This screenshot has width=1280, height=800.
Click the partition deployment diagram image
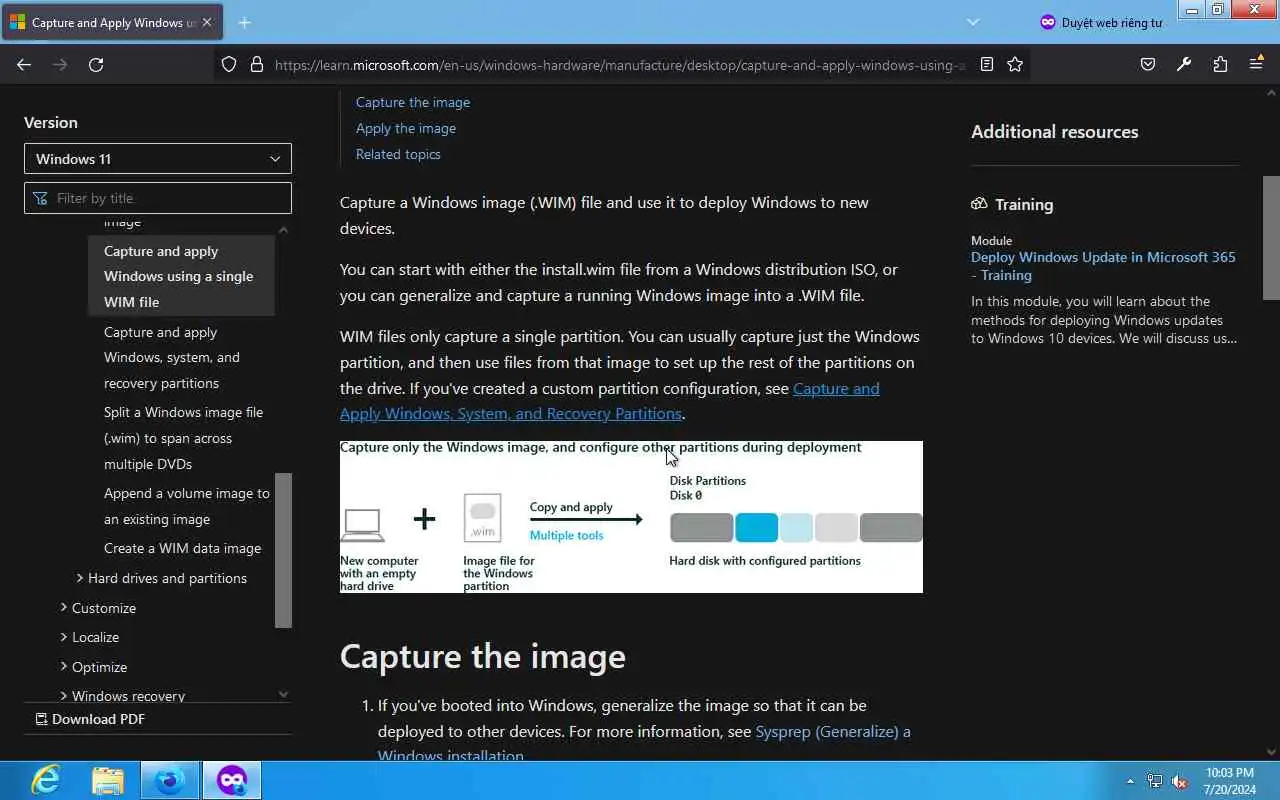coord(631,517)
